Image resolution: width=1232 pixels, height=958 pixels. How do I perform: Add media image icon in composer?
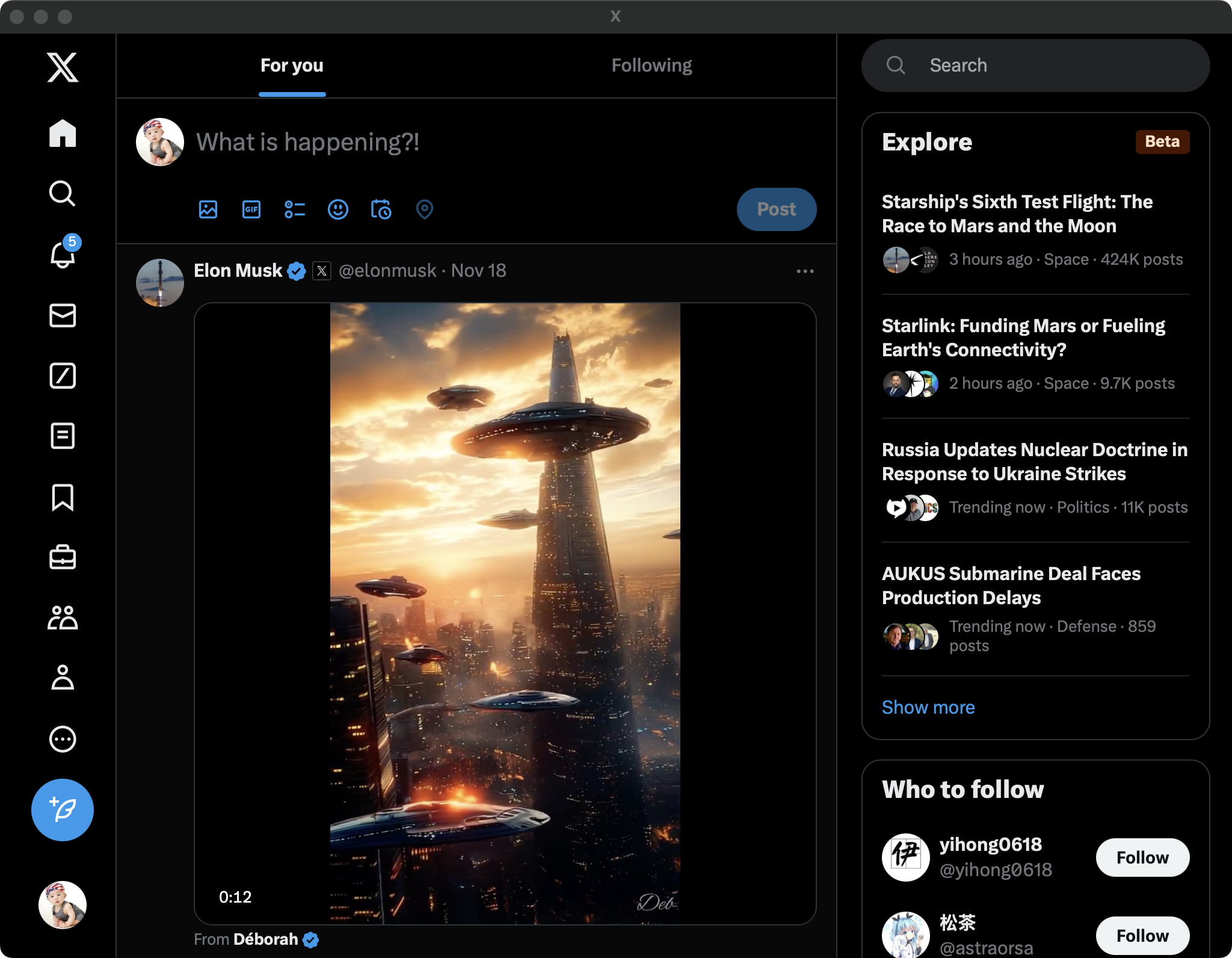click(x=208, y=209)
